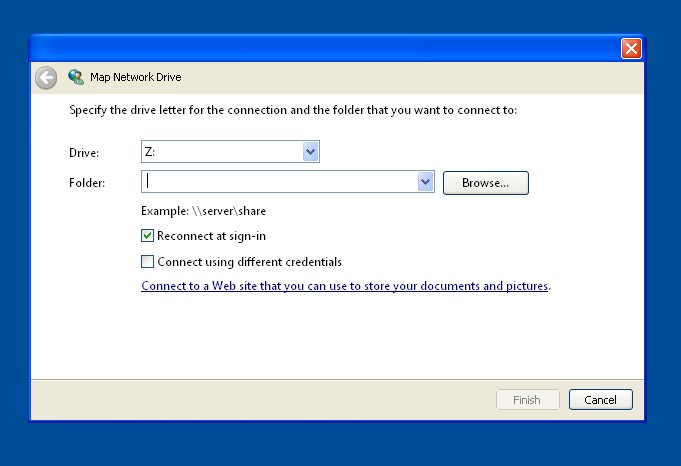Screen dimensions: 681x466
Task: Click into the Folder path text field
Action: point(280,182)
